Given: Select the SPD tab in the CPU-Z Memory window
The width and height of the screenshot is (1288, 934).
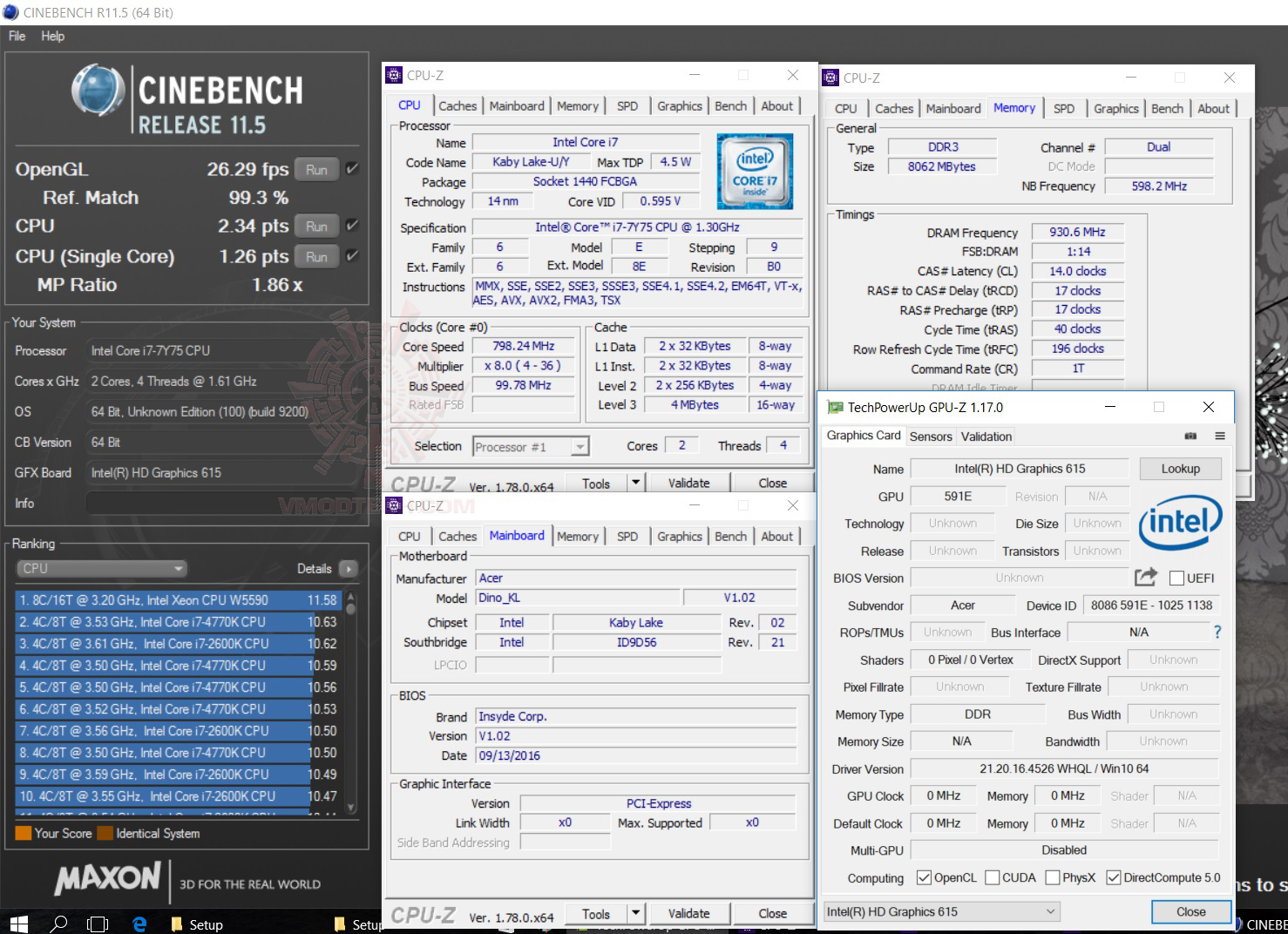Looking at the screenshot, I should point(1064,108).
